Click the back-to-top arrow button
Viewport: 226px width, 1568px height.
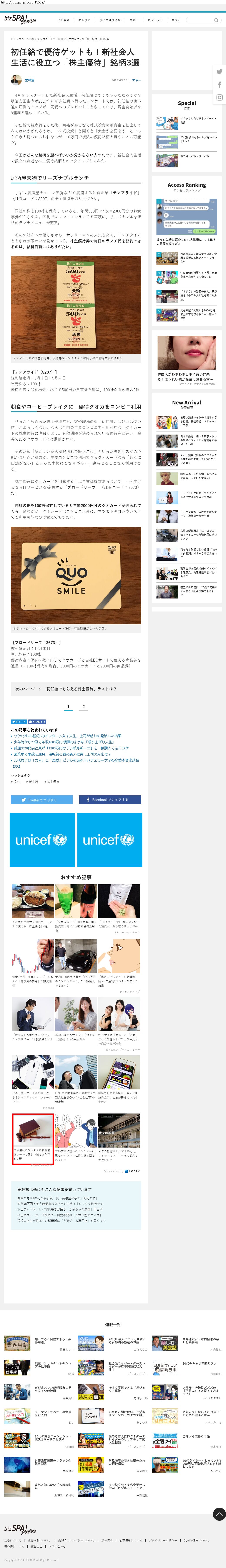(219, 1514)
